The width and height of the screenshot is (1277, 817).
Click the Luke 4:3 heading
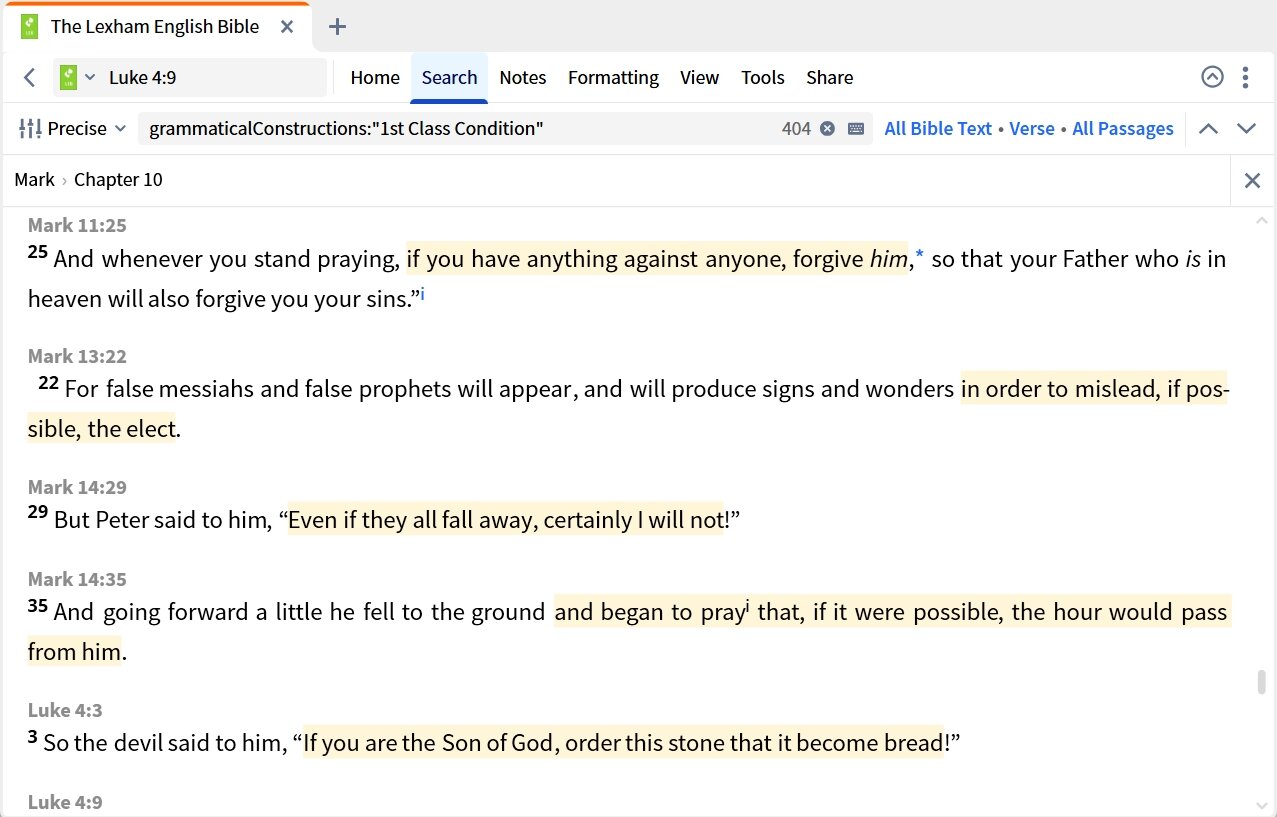pyautogui.click(x=65, y=710)
